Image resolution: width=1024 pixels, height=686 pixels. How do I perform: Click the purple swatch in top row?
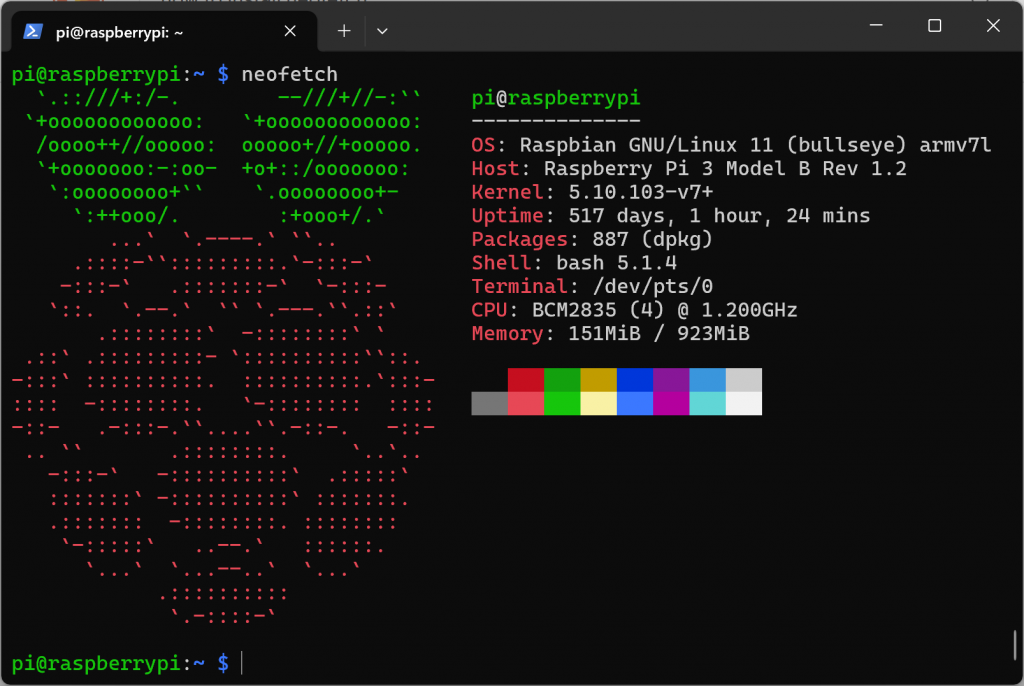coord(671,380)
